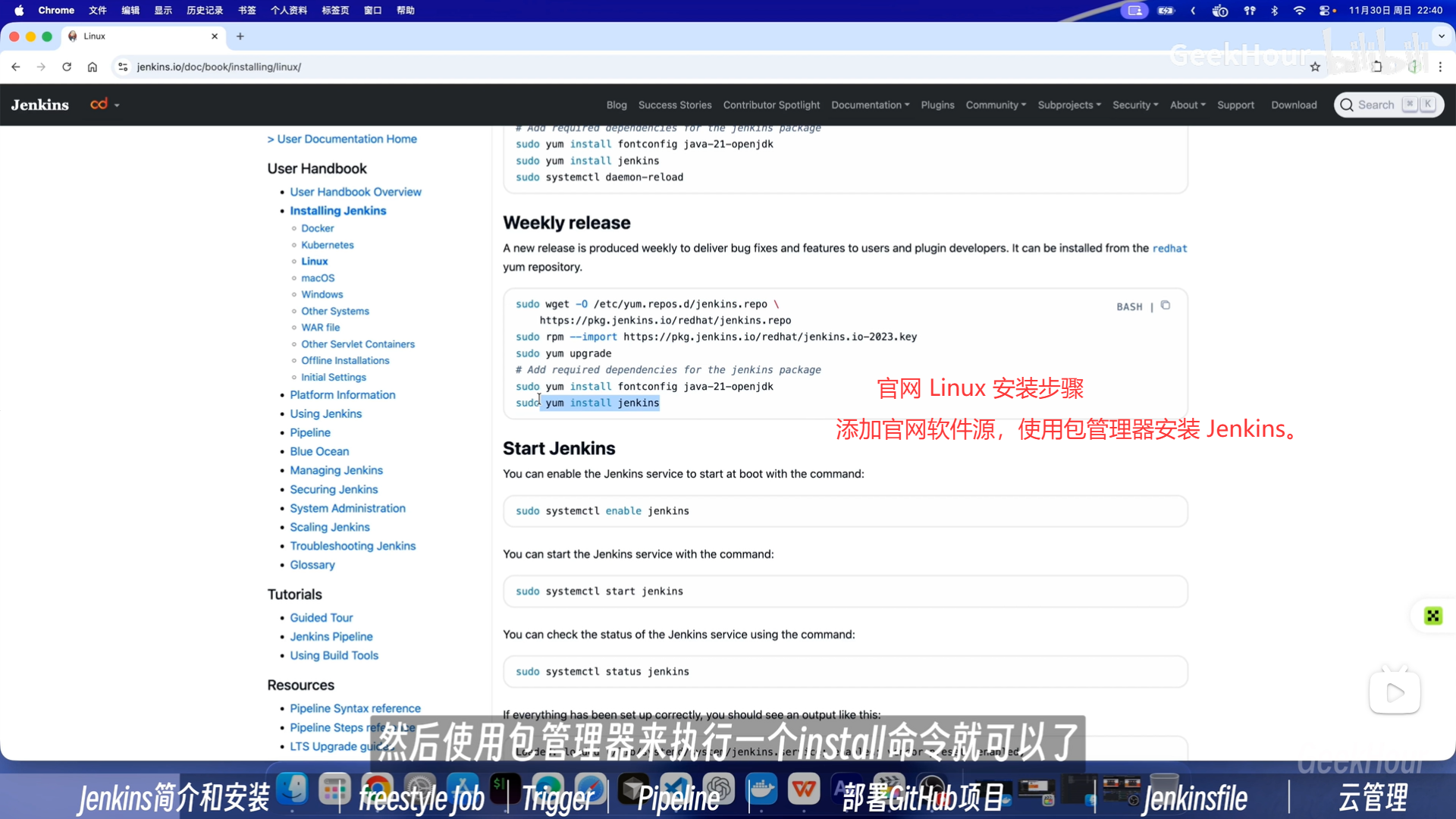Open the Chrome three-dot menu
Viewport: 1456px width, 819px height.
point(1440,67)
